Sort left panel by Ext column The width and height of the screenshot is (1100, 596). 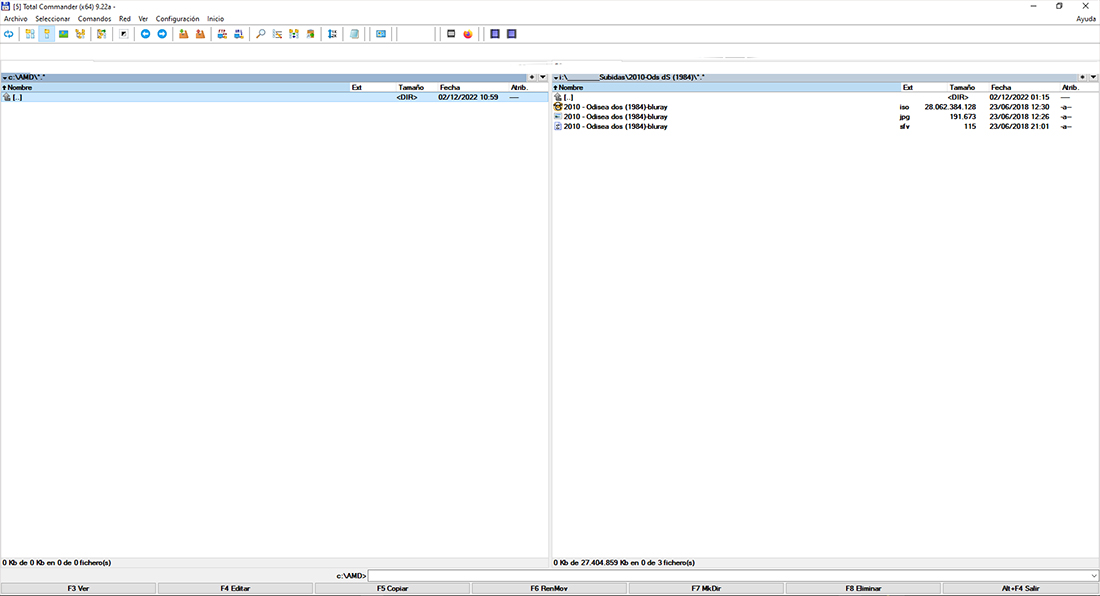click(x=373, y=88)
